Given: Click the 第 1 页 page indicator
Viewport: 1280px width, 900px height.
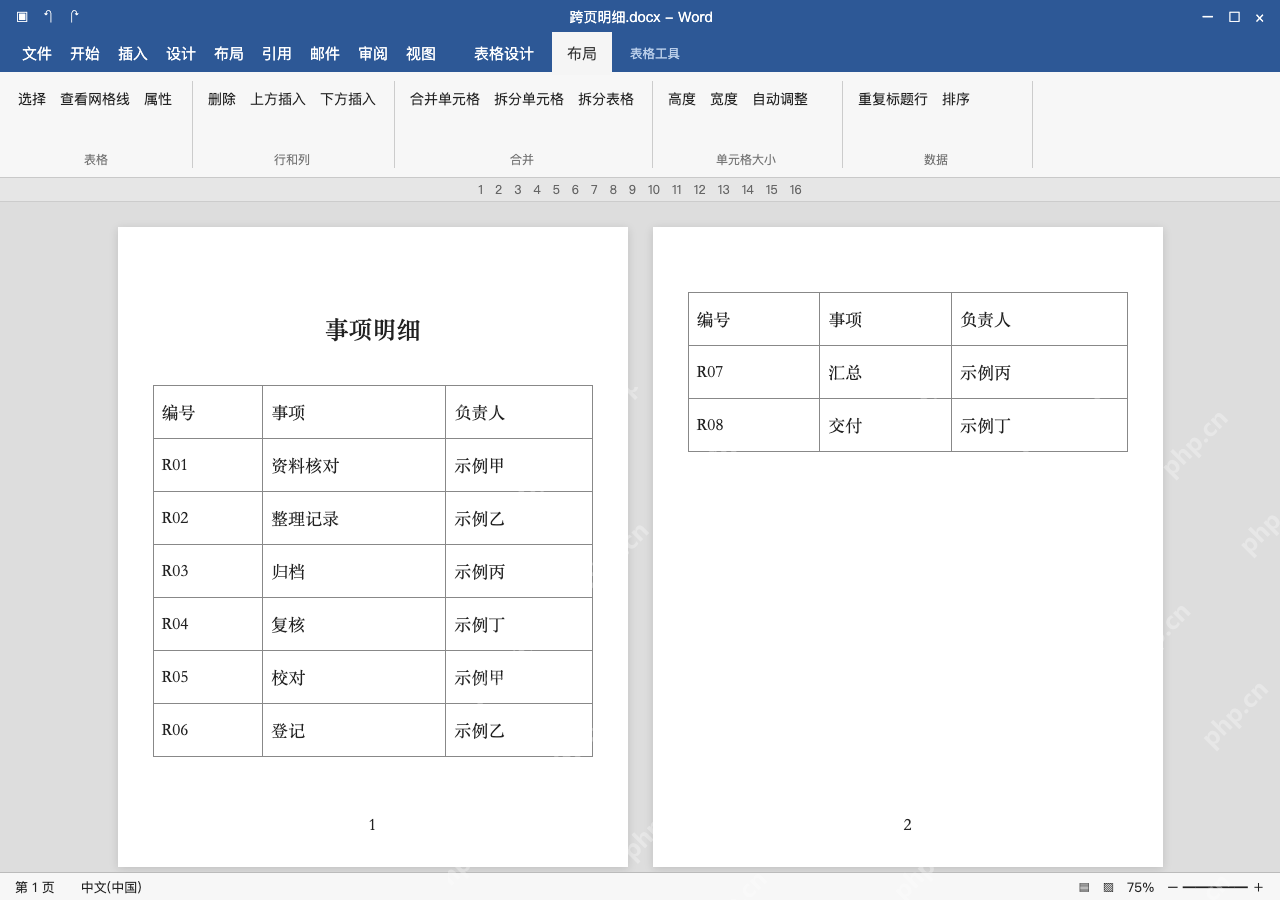Looking at the screenshot, I should (x=35, y=887).
